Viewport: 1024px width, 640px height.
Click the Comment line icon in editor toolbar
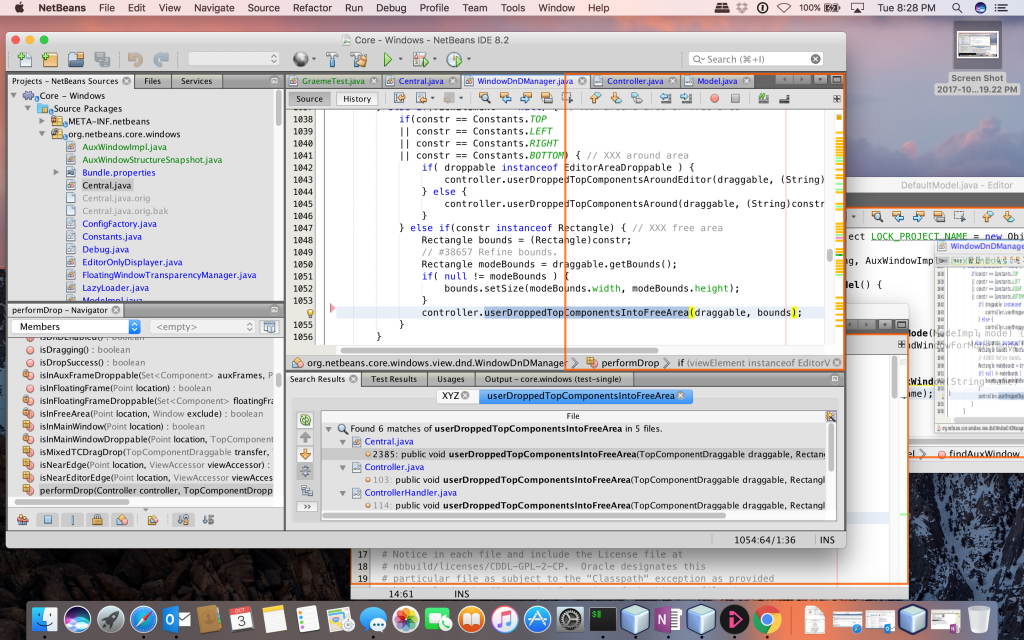click(763, 99)
